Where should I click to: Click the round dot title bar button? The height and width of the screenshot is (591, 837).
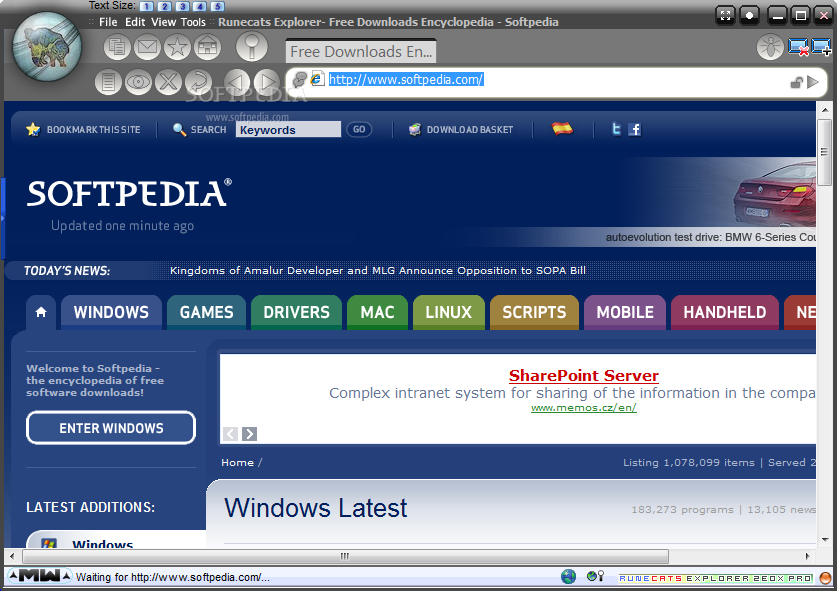pyautogui.click(x=749, y=15)
